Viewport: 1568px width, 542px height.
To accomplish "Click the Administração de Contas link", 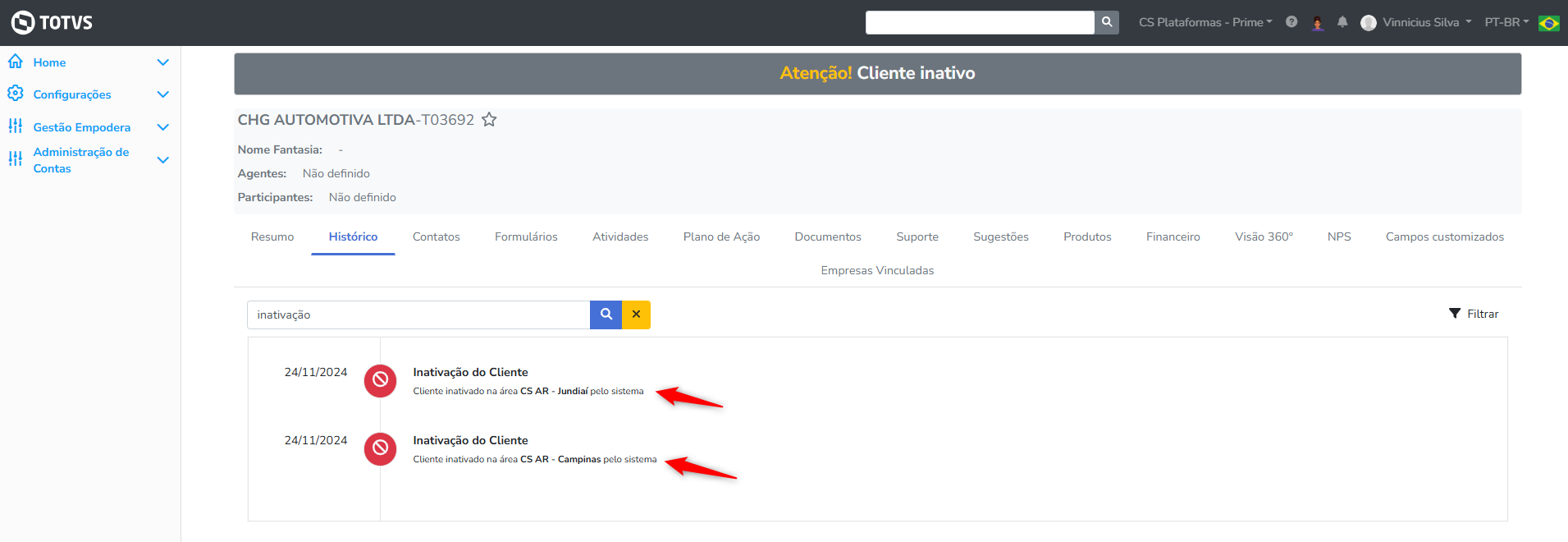I will pos(81,160).
